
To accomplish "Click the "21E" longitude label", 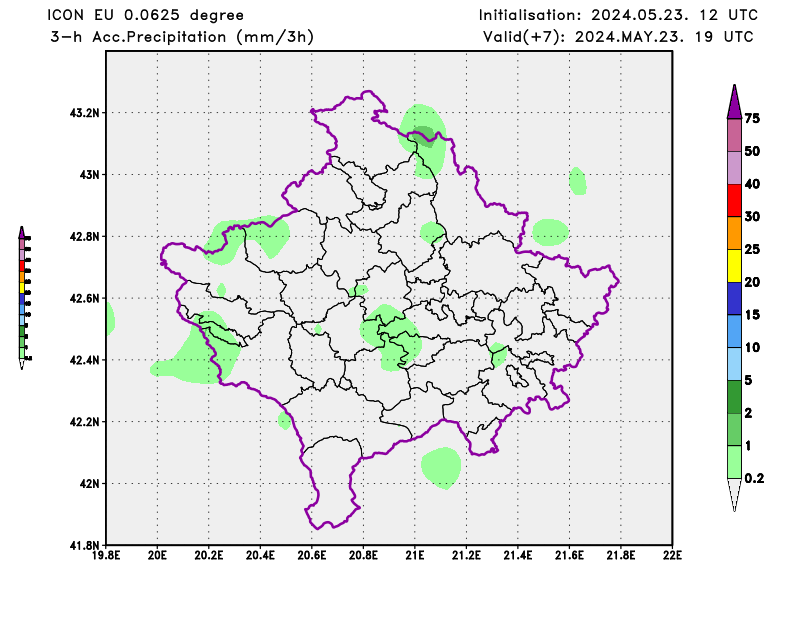I will [x=415, y=555].
